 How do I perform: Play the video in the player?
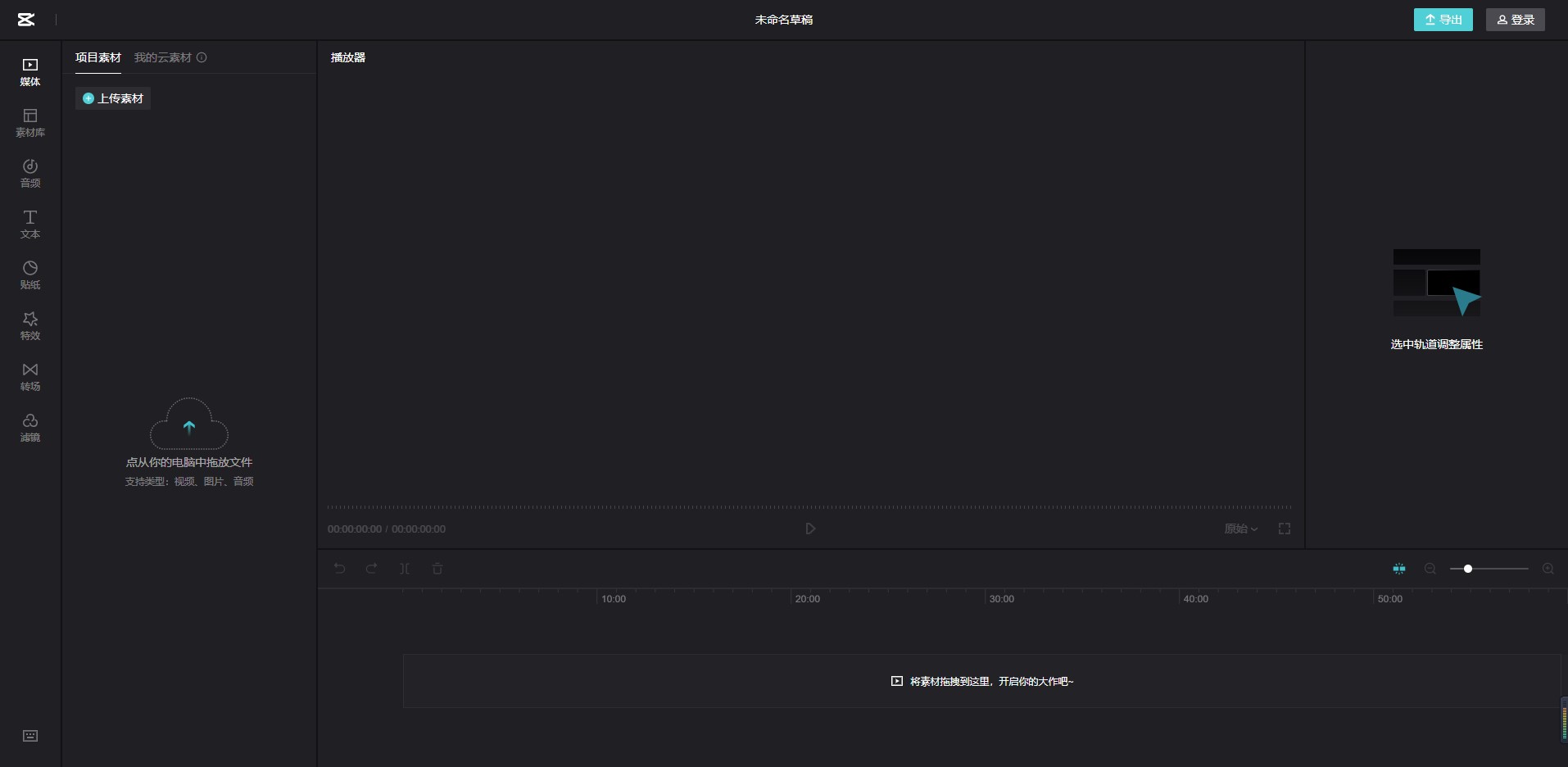pos(810,529)
